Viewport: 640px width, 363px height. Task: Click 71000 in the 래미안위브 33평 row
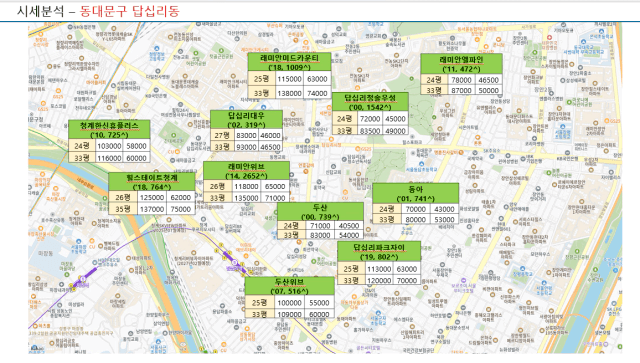(275, 197)
